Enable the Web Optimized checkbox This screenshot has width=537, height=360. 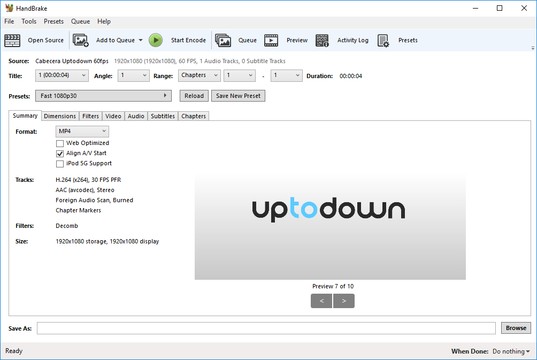coord(60,143)
